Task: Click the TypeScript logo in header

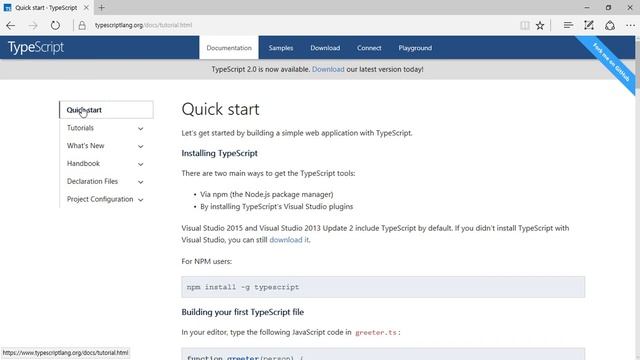Action: (x=36, y=47)
